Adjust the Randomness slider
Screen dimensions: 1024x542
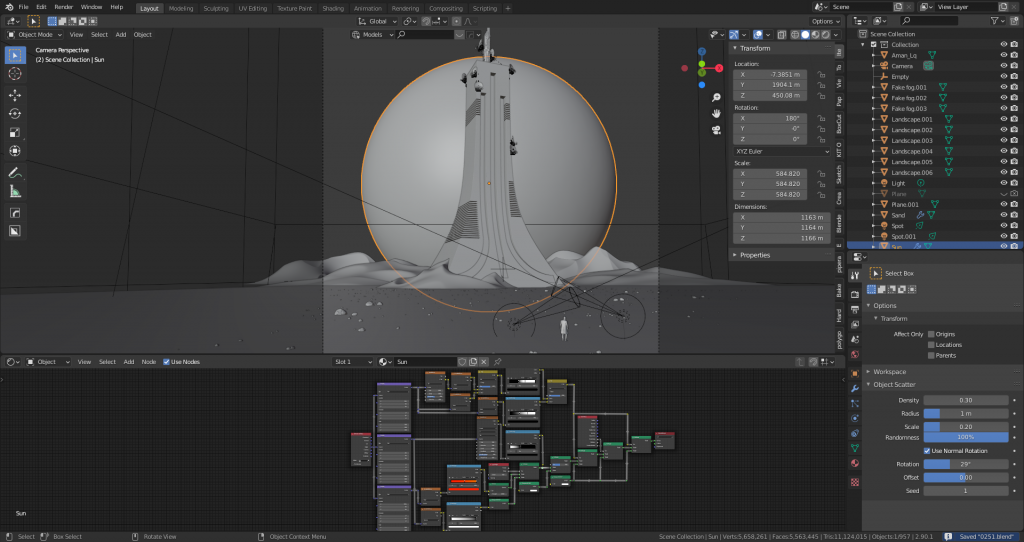click(x=965, y=437)
